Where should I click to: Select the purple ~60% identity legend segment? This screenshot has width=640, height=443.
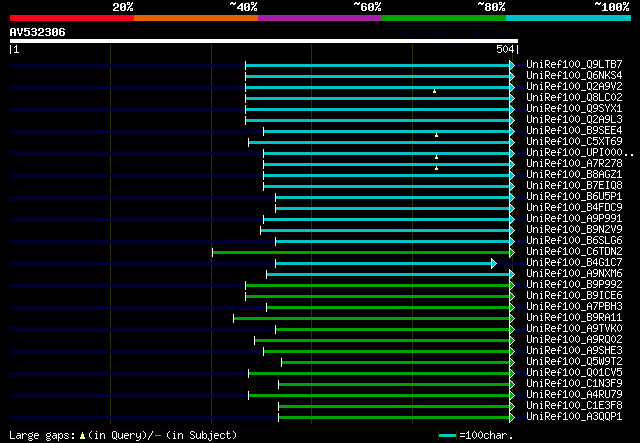click(x=320, y=18)
